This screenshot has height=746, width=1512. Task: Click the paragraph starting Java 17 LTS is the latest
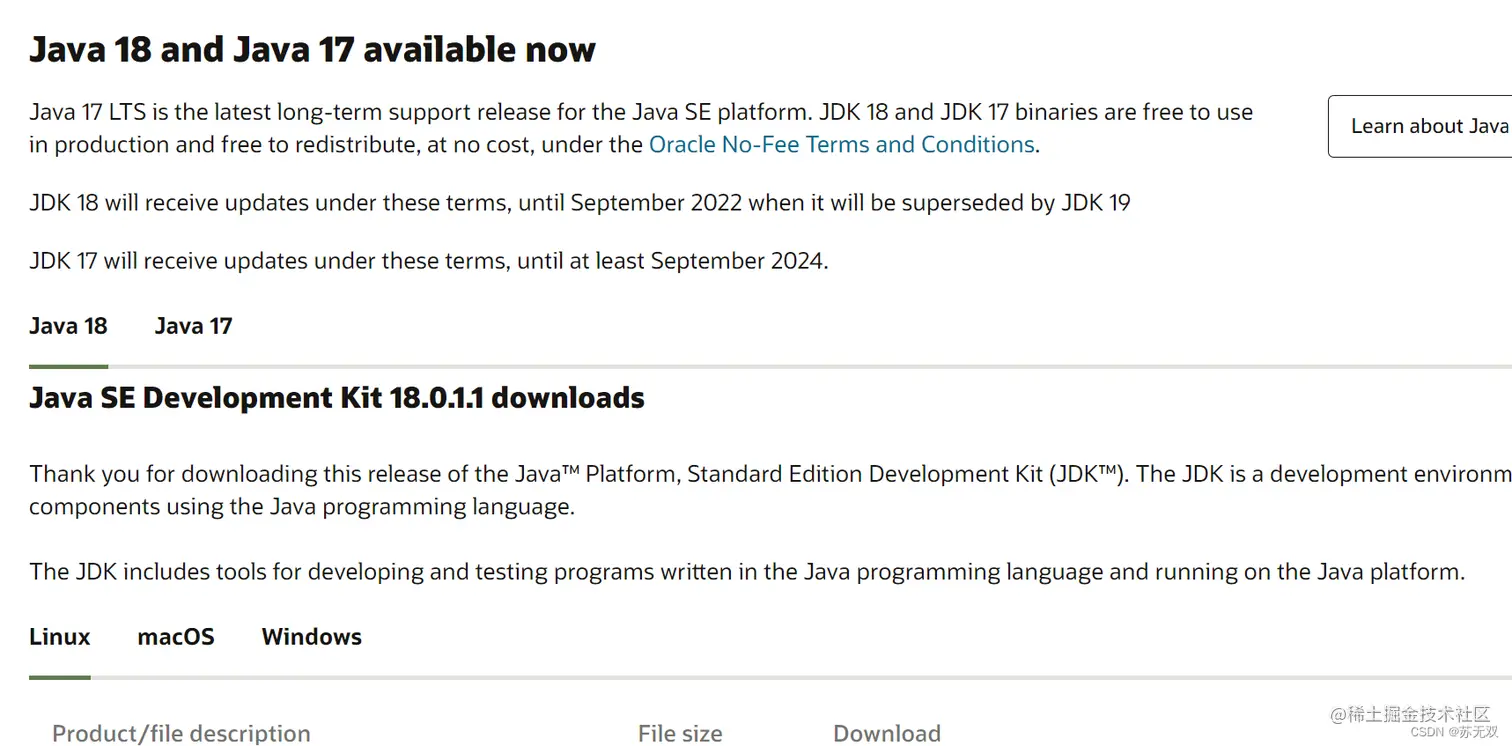pyautogui.click(x=641, y=128)
